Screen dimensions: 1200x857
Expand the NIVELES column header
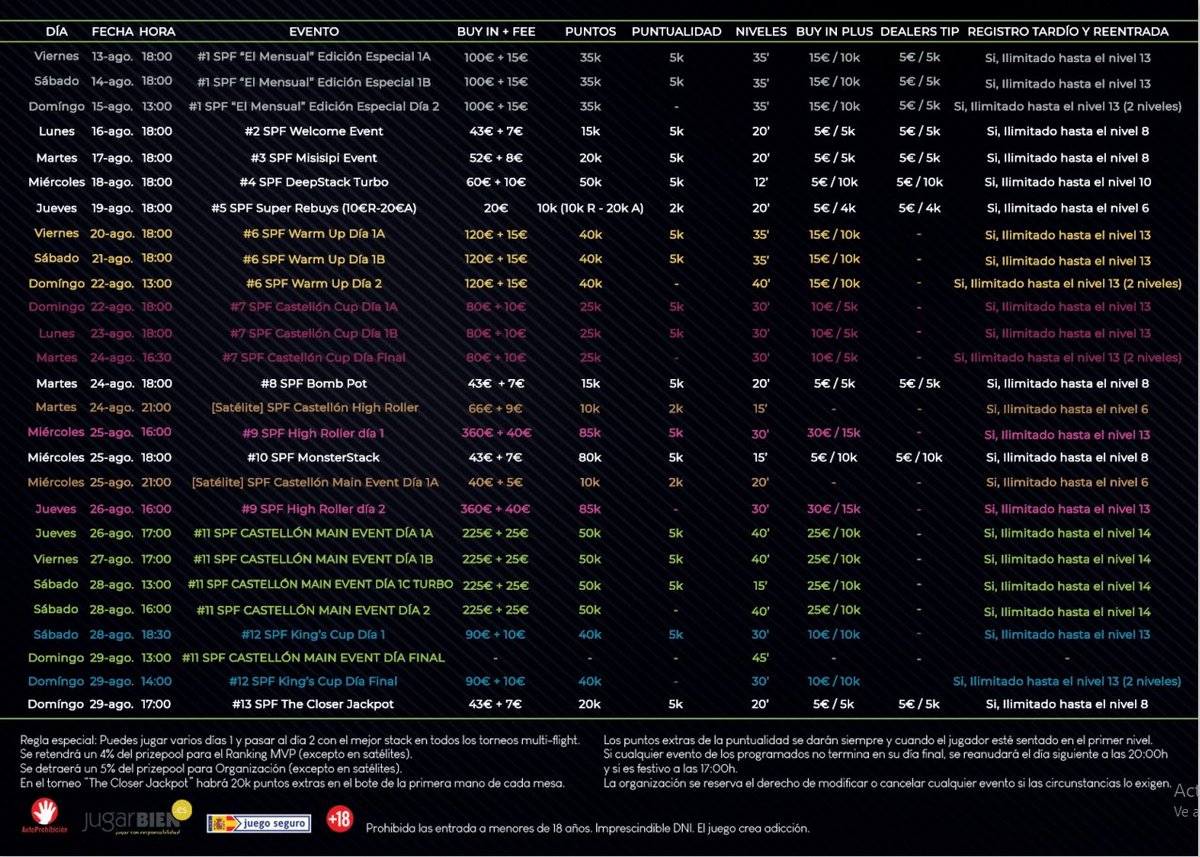(x=761, y=31)
